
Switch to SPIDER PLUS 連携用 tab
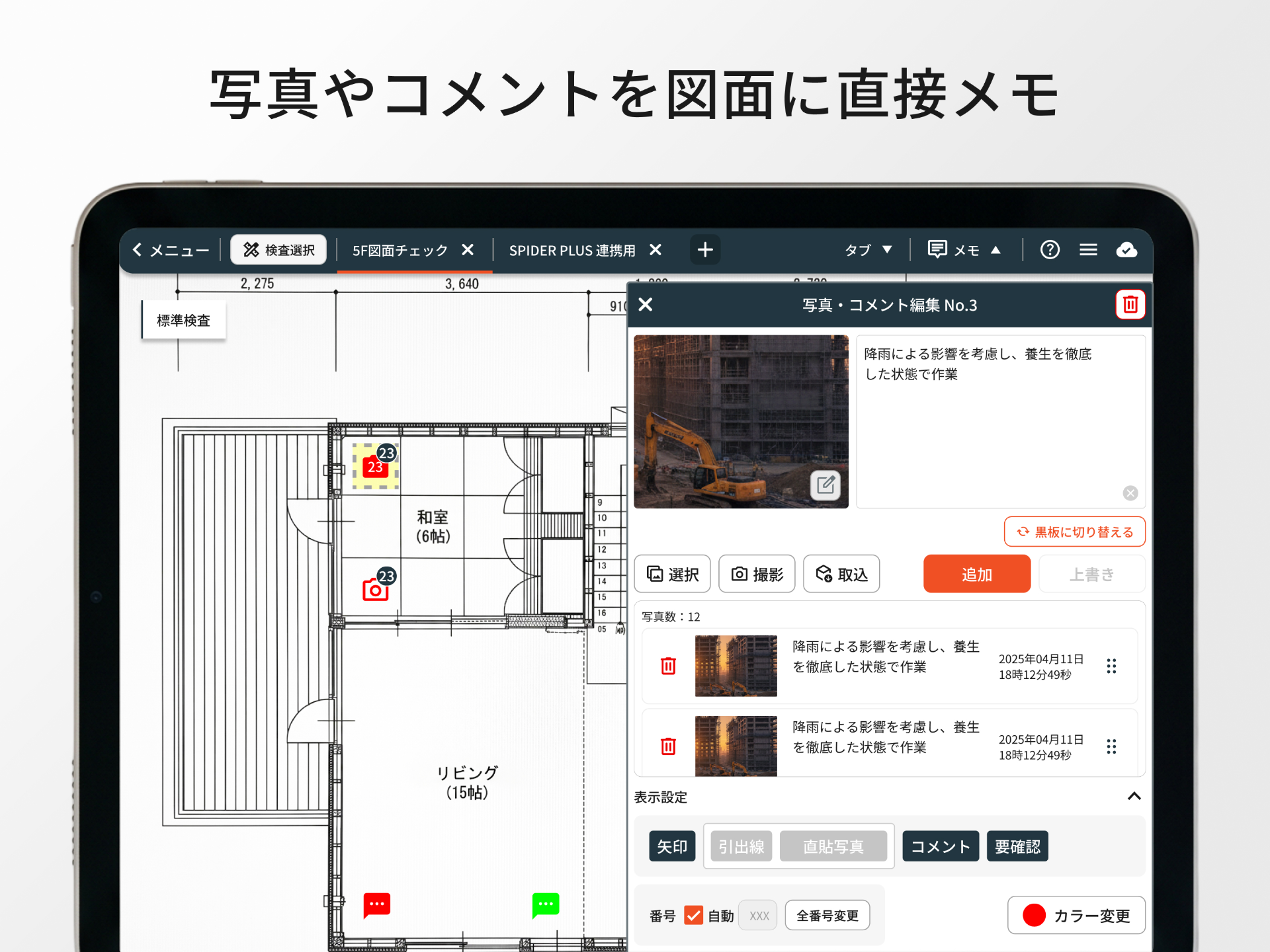click(x=572, y=251)
